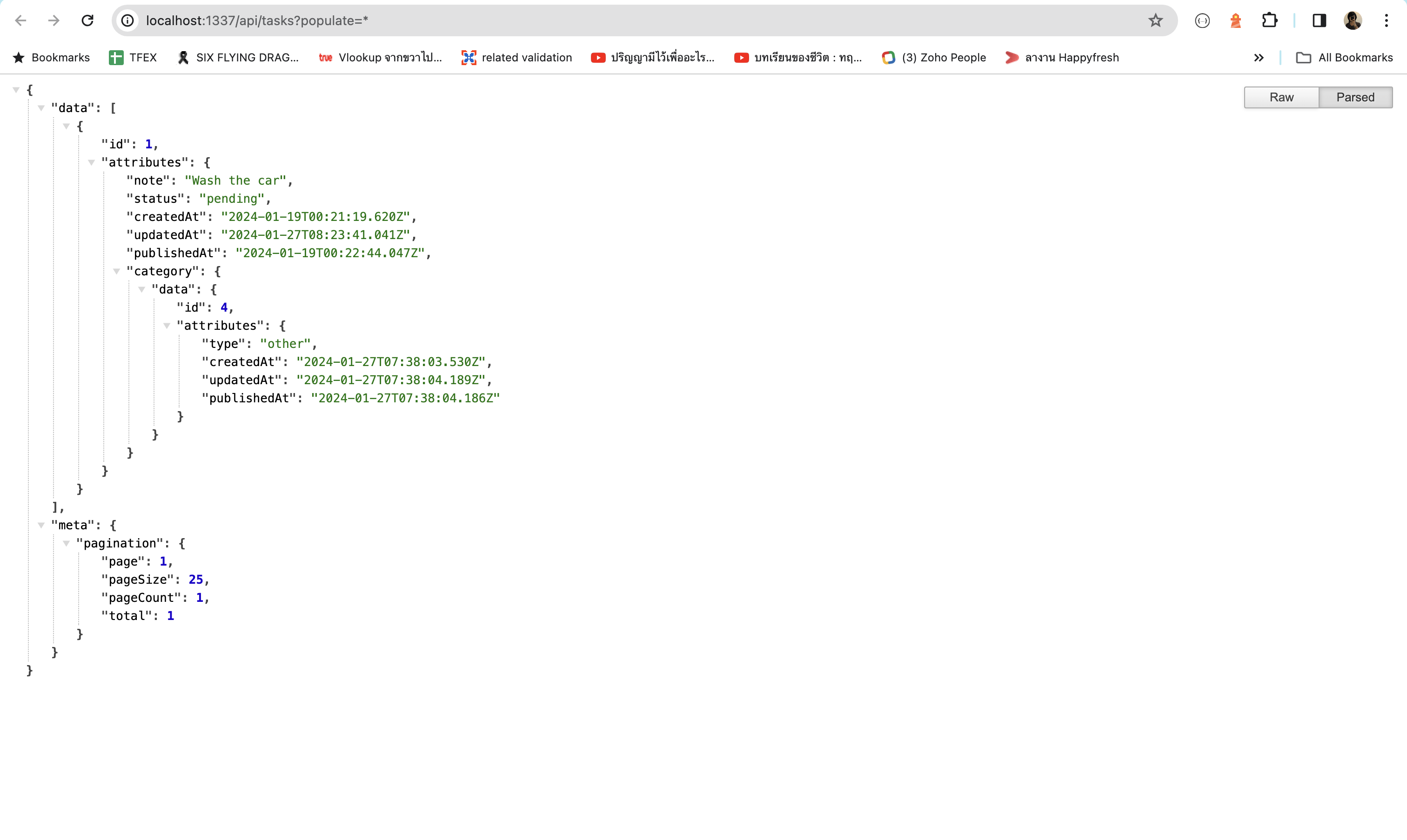Click the category id value 4

tap(224, 307)
